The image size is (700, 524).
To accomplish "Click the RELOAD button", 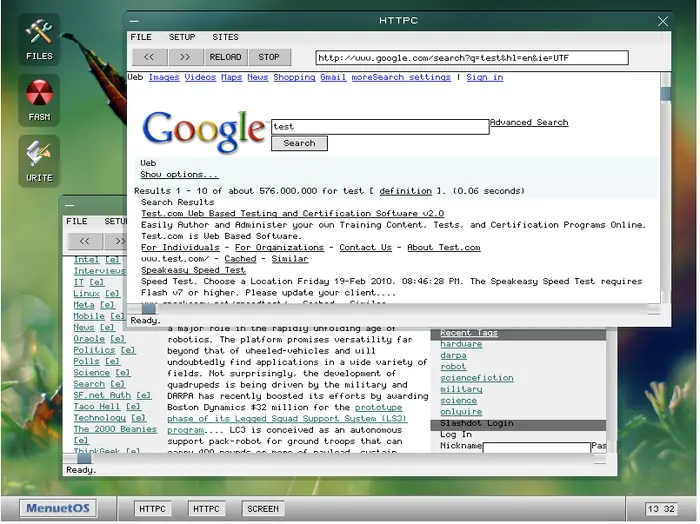I will click(225, 57).
